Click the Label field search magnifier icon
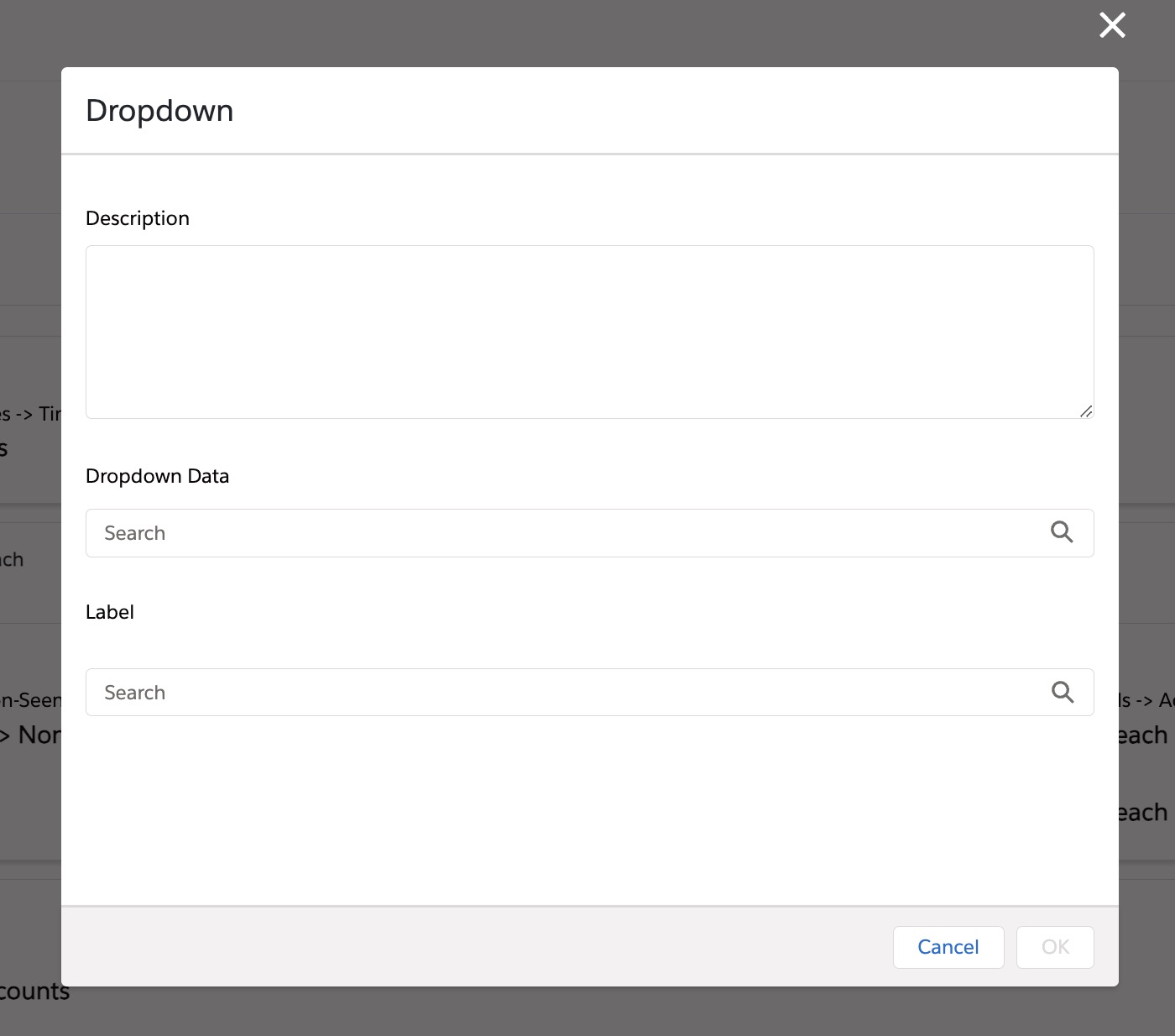This screenshot has height=1036, width=1175. (x=1063, y=692)
